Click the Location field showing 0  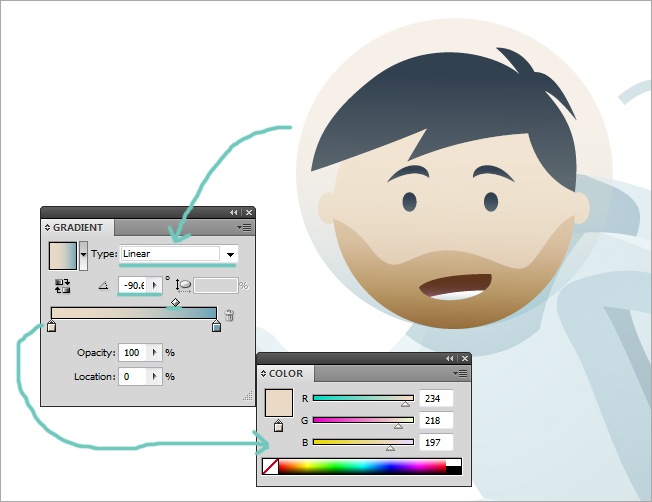tap(133, 377)
